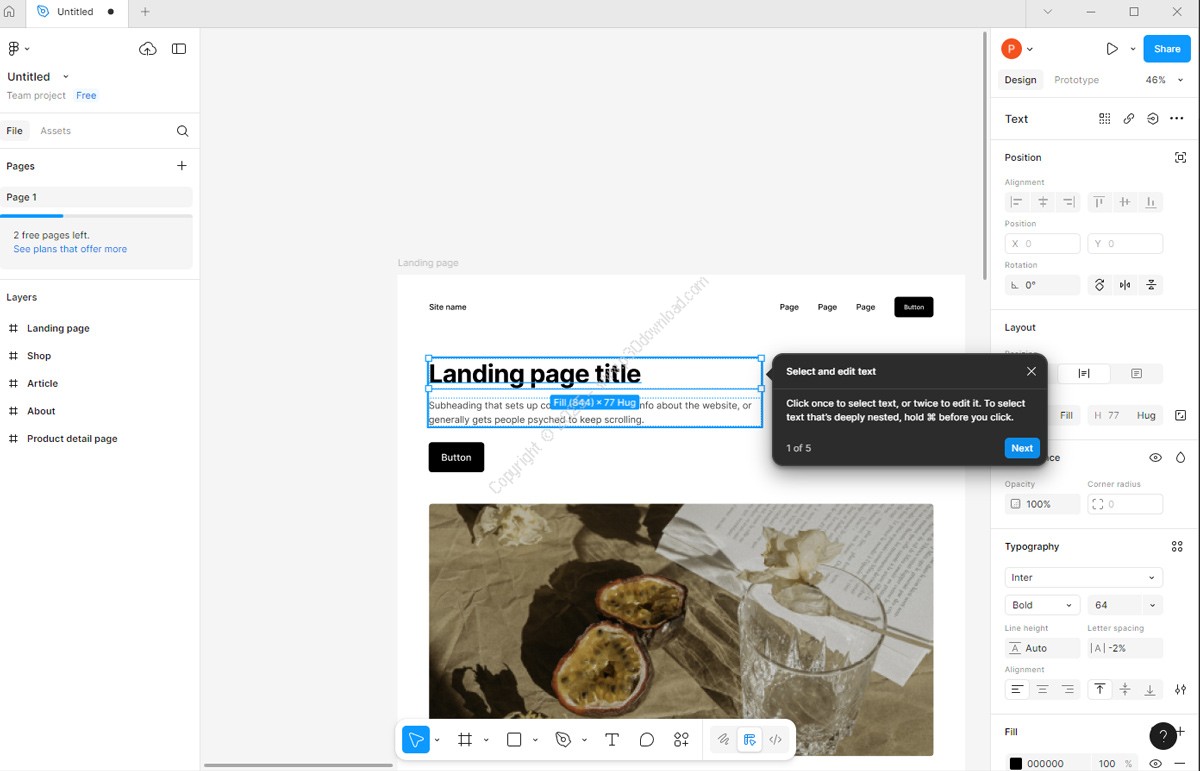The image size is (1200, 771).
Task: Click the align left icon in Position
Action: 1016,202
